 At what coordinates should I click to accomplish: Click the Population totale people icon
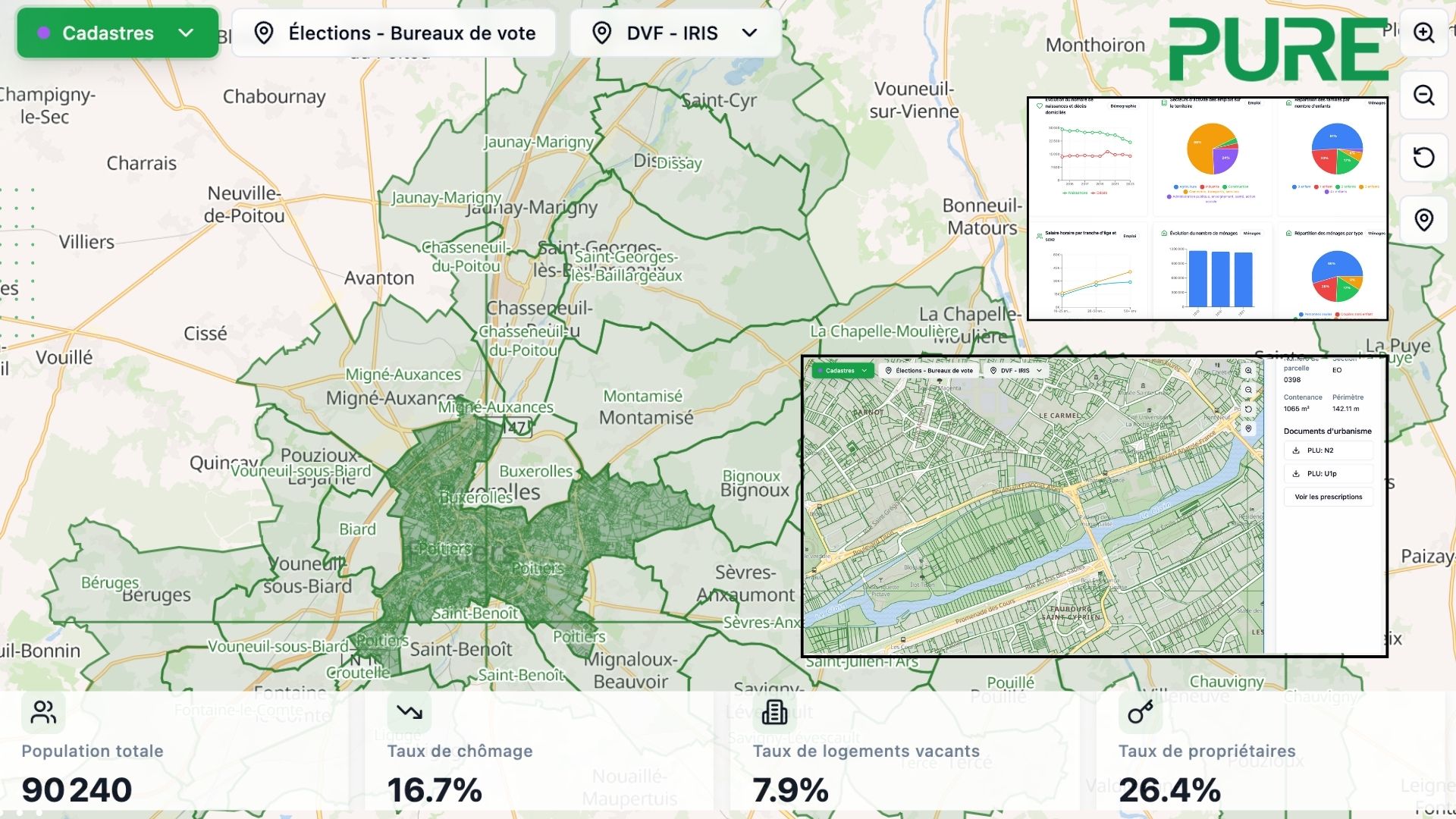pos(43,712)
